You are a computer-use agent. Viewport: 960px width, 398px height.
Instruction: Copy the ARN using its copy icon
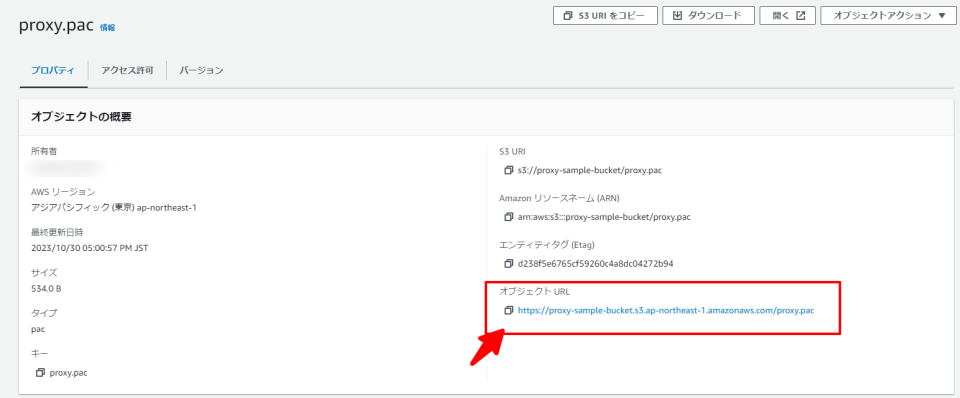[508, 217]
